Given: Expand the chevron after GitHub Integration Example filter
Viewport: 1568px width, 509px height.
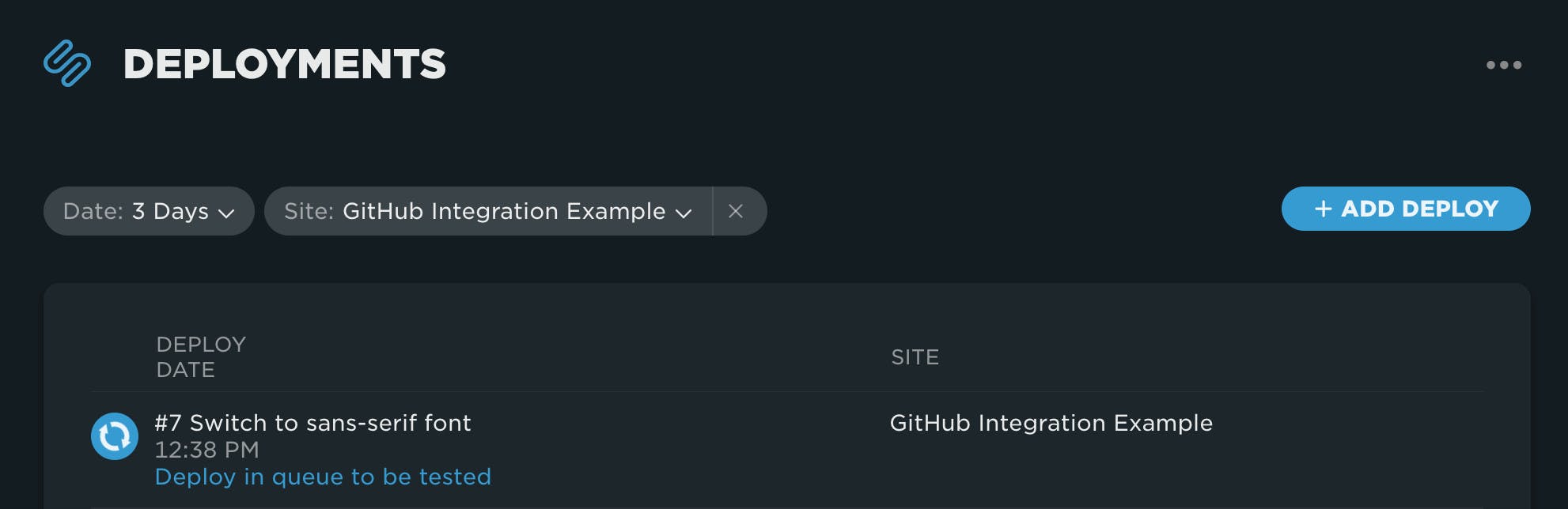Looking at the screenshot, I should [684, 213].
